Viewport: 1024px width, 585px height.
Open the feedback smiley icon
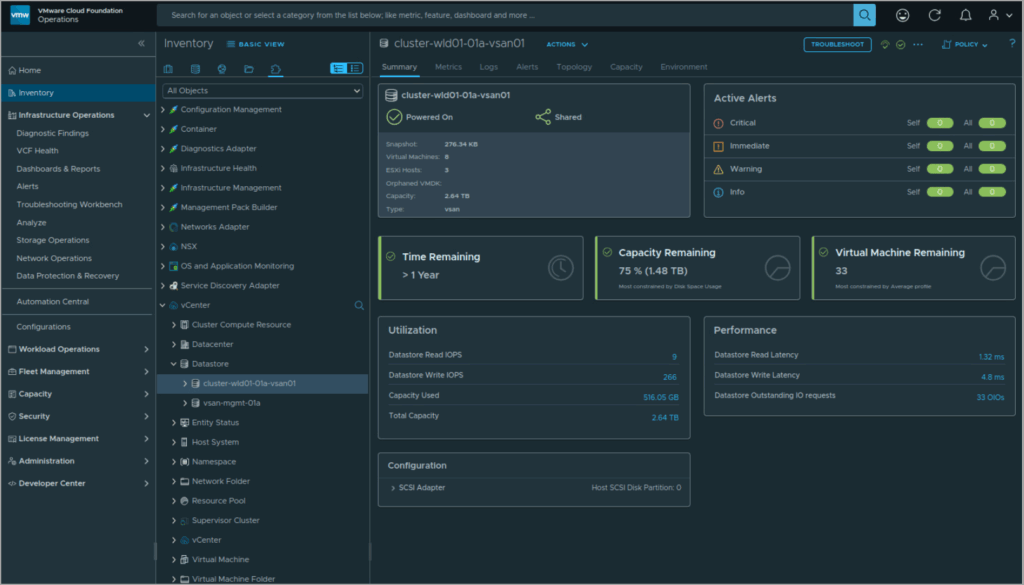pyautogui.click(x=903, y=15)
